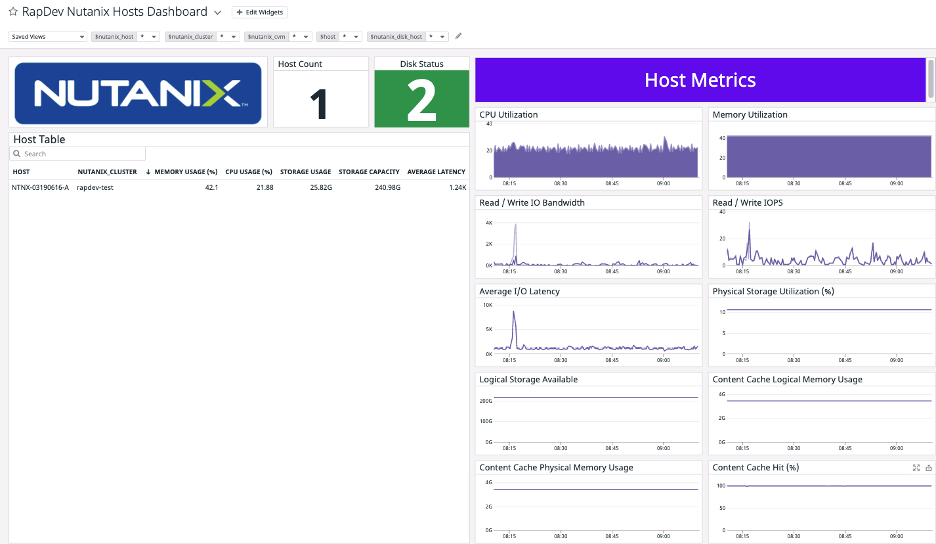Click the CPU Utilization widget title
Screen dimensions: 936x544
coord(509,115)
